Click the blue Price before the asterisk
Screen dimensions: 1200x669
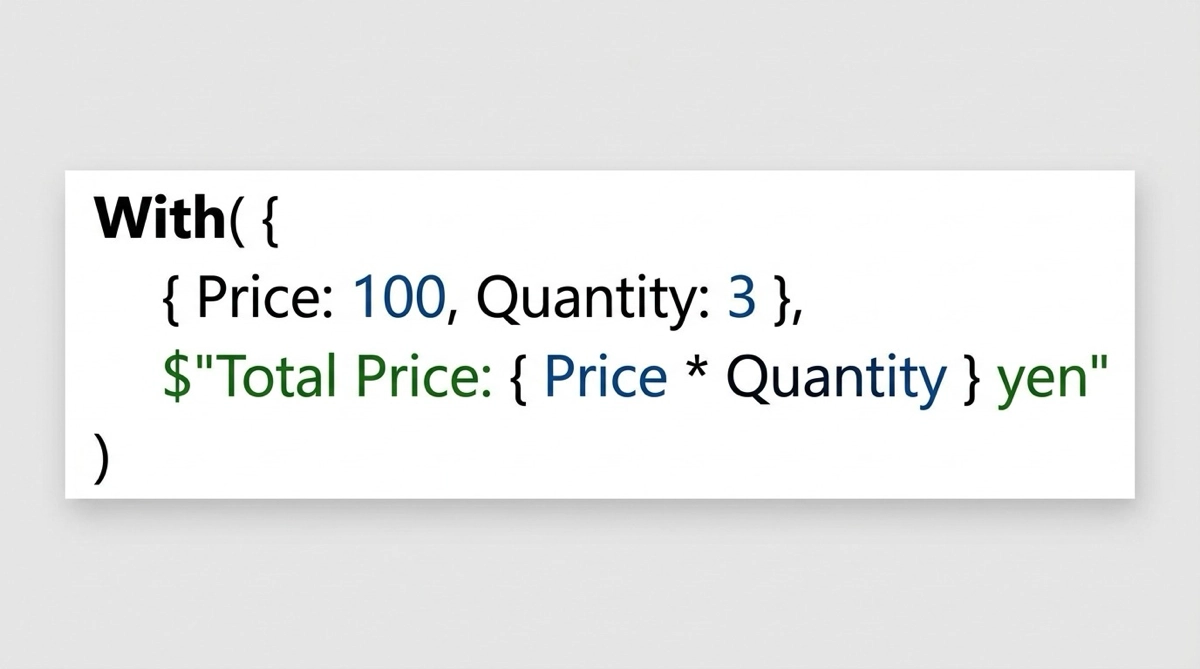pyautogui.click(x=607, y=377)
